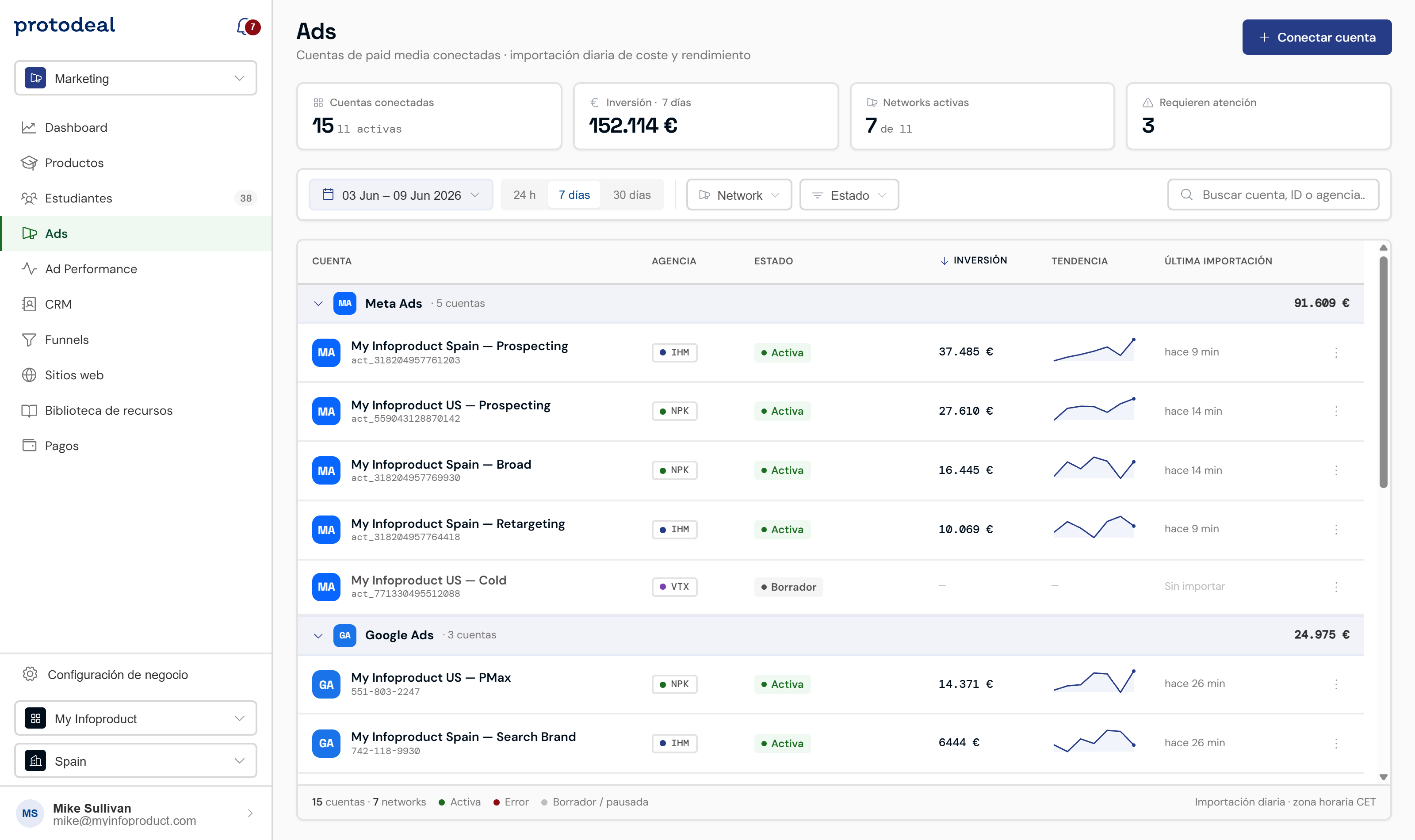Open the Spain country selector
This screenshot has width=1415, height=840.
coord(135,761)
